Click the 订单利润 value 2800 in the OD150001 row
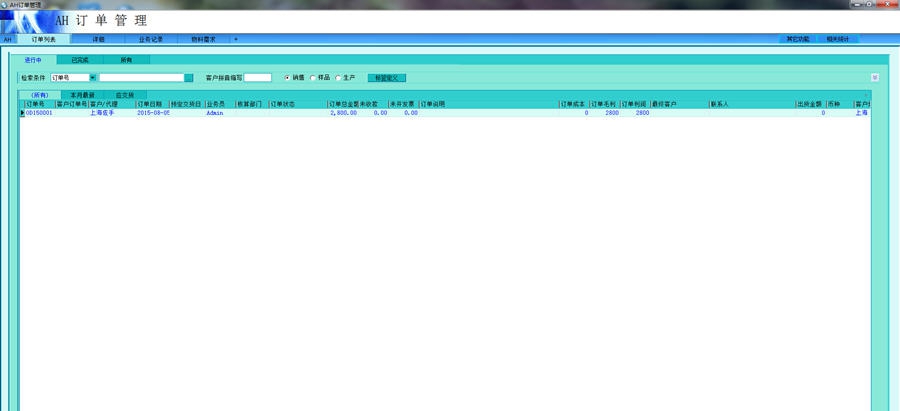Screen dimensions: 900x411 (x=635, y=113)
